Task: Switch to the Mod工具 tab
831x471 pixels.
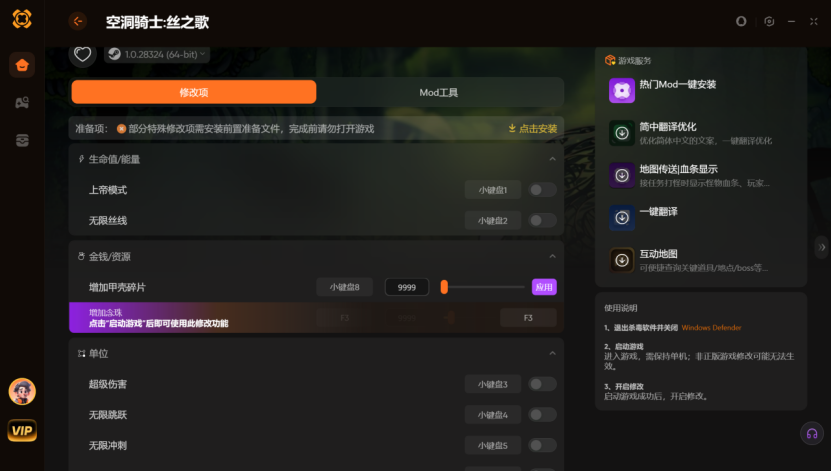Action: [438, 92]
